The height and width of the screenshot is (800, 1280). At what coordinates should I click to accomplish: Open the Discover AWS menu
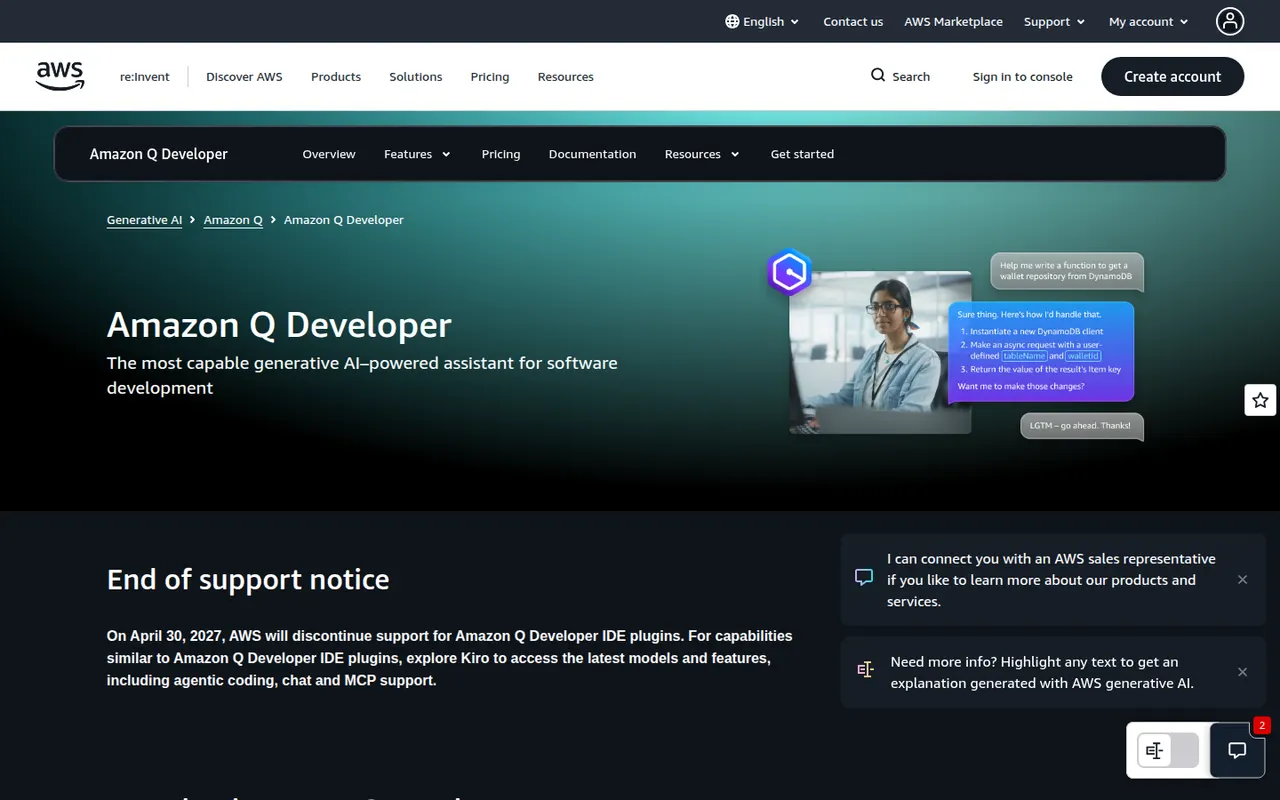coord(244,76)
